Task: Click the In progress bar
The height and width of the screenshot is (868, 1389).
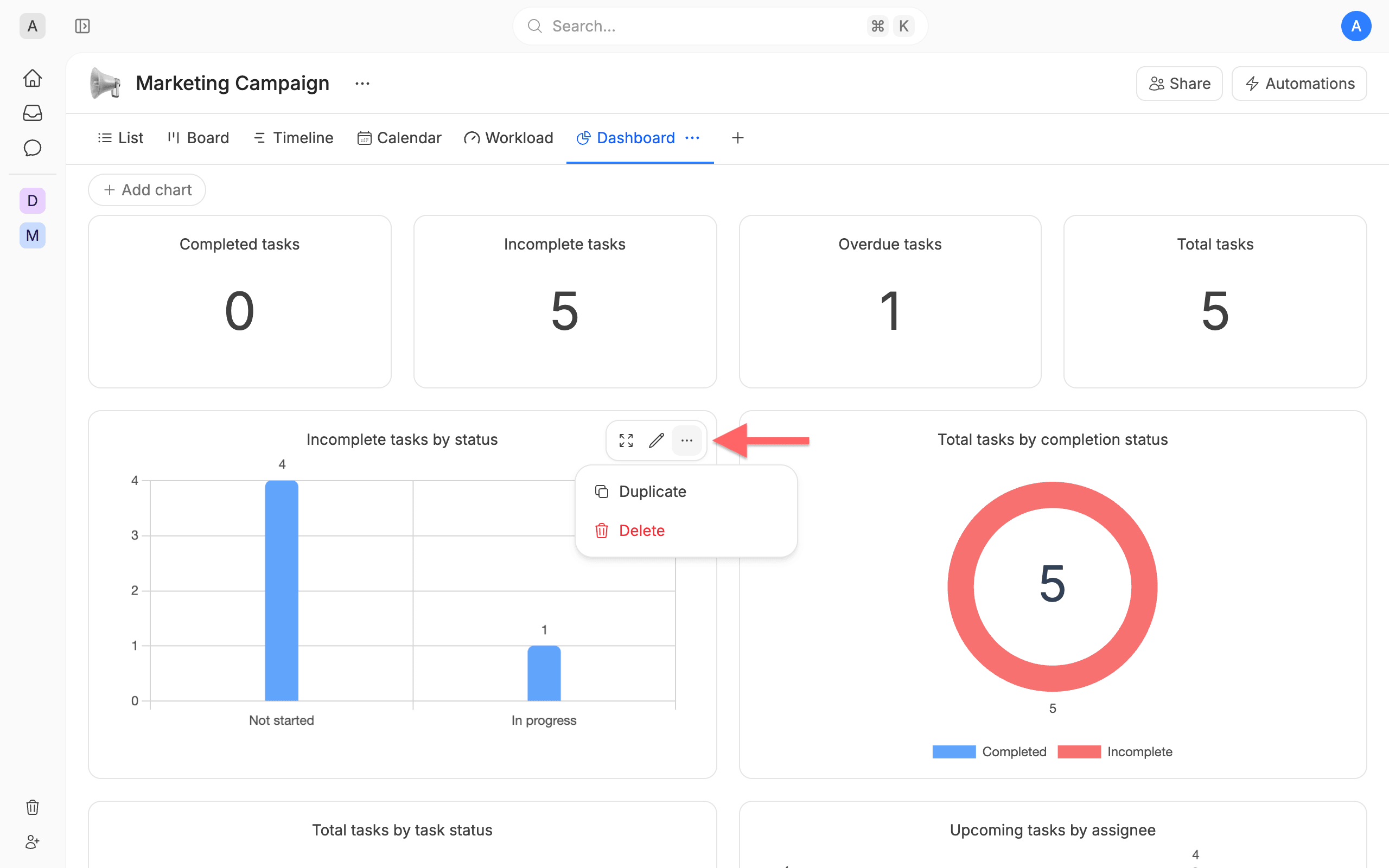Action: pos(544,673)
